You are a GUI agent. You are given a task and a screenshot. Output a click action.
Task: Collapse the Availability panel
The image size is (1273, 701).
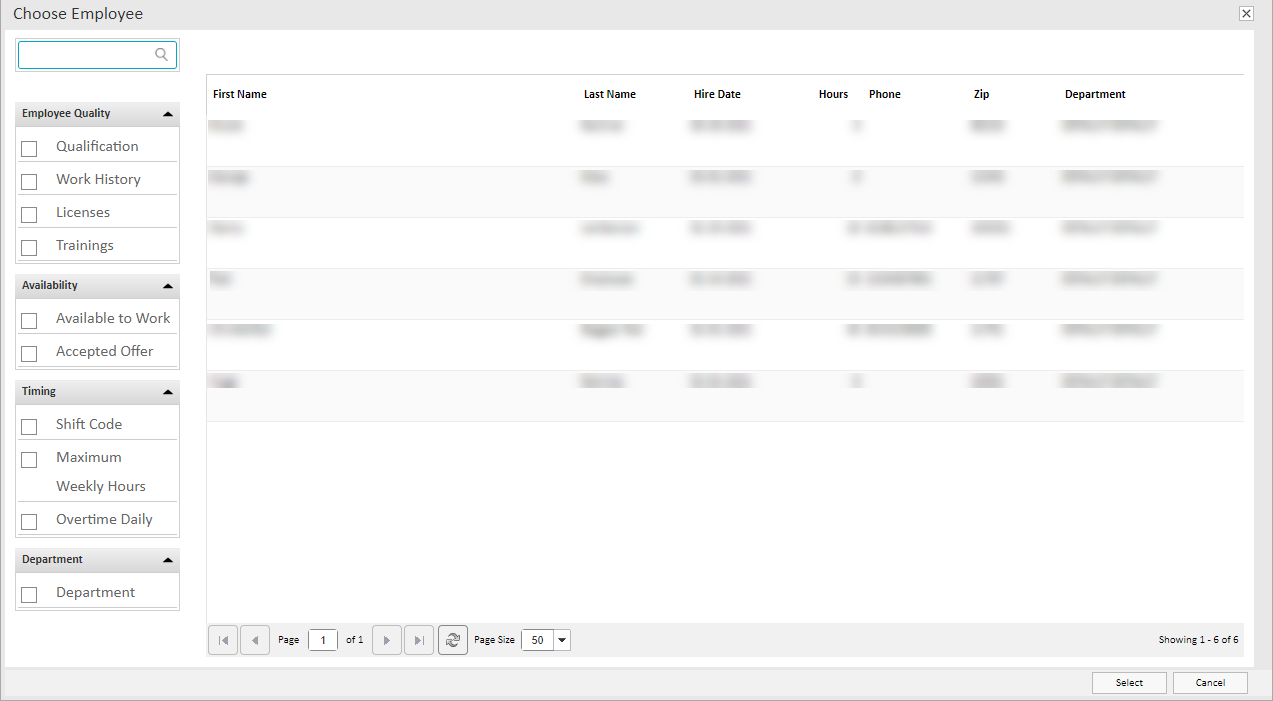[x=168, y=286]
